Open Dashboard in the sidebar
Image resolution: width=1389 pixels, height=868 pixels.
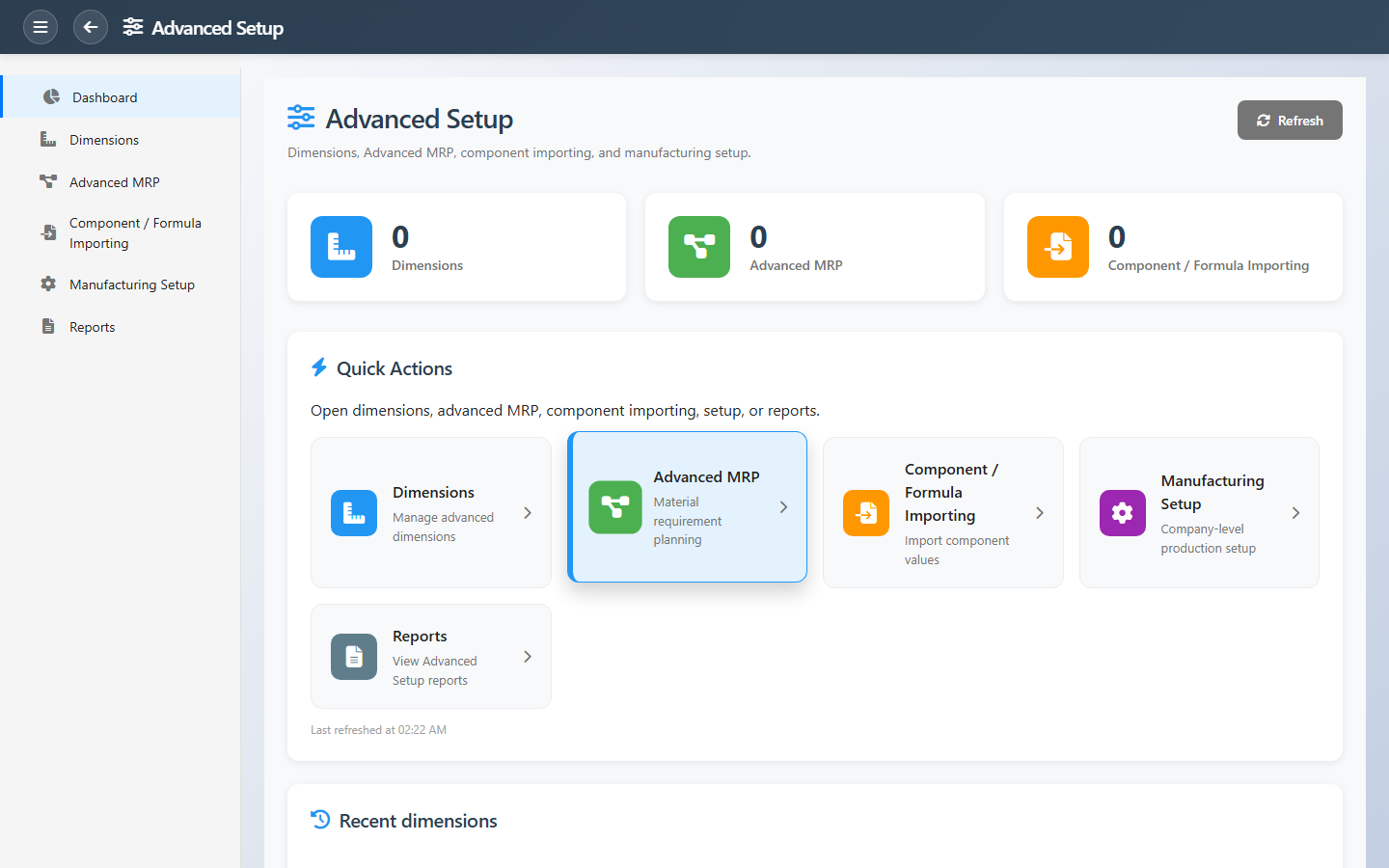104,97
